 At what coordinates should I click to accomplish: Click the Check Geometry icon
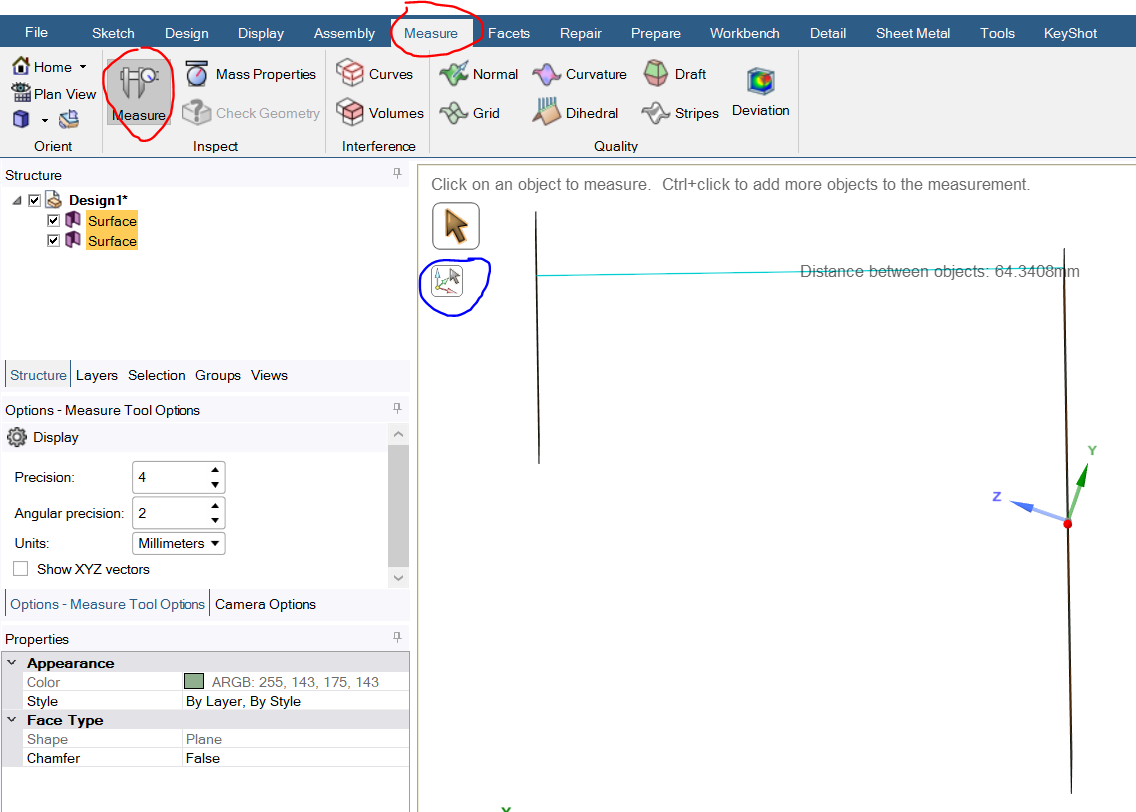coord(196,112)
